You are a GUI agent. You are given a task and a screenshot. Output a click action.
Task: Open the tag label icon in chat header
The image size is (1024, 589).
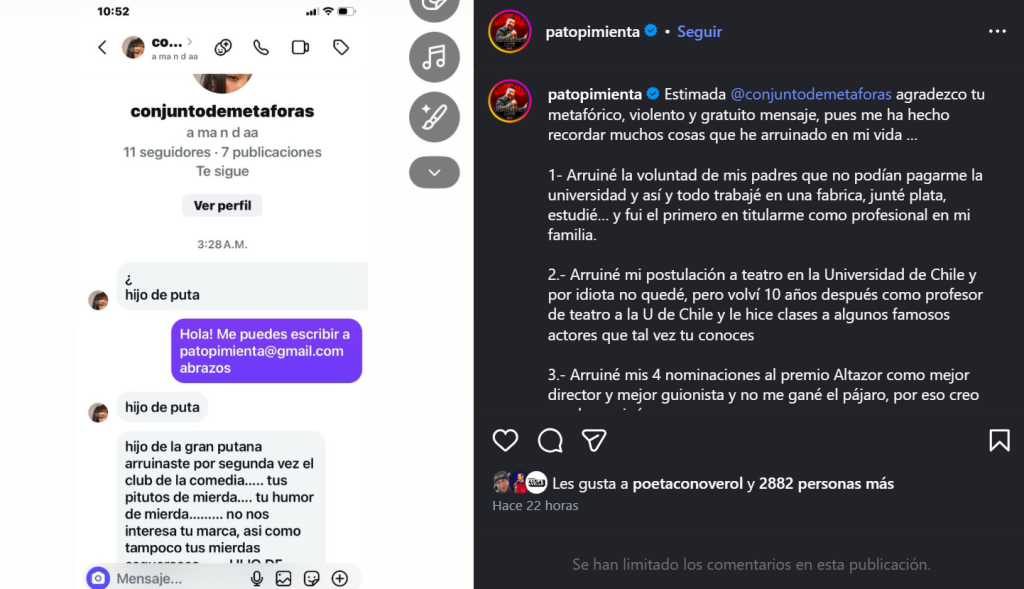pyautogui.click(x=341, y=47)
